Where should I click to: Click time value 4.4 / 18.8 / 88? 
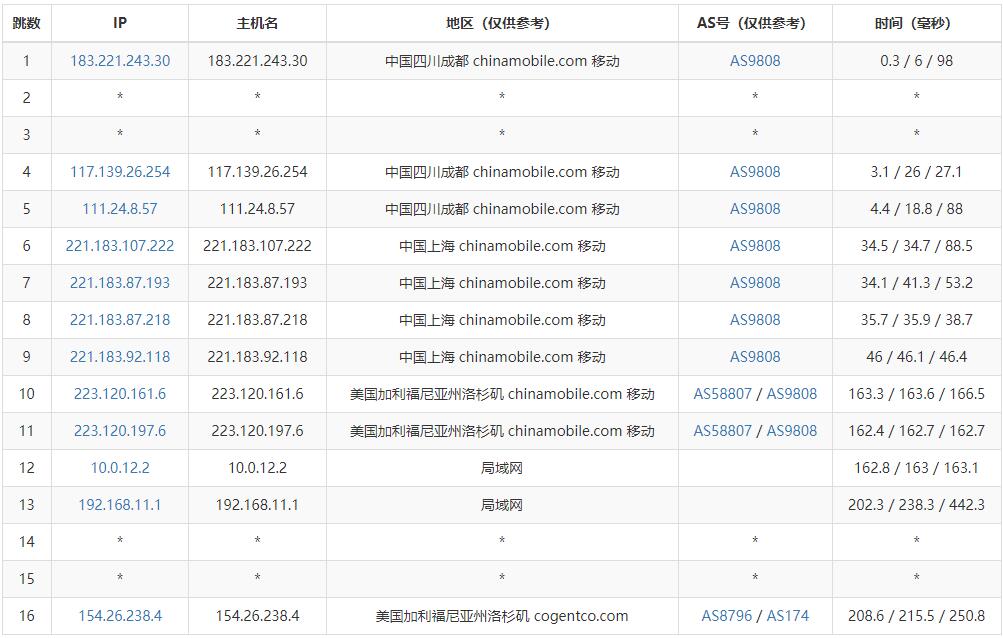(916, 209)
